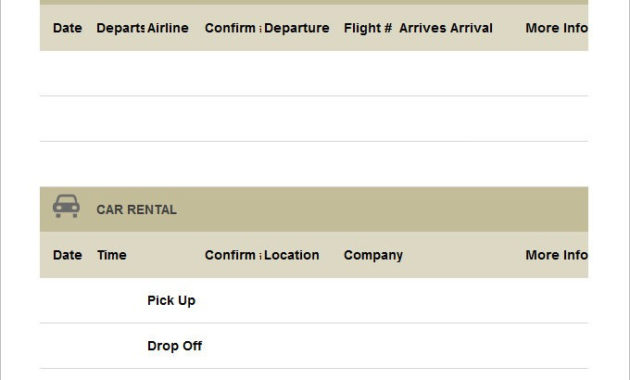Select the Arrives column header
630x380 pixels.
(423, 28)
